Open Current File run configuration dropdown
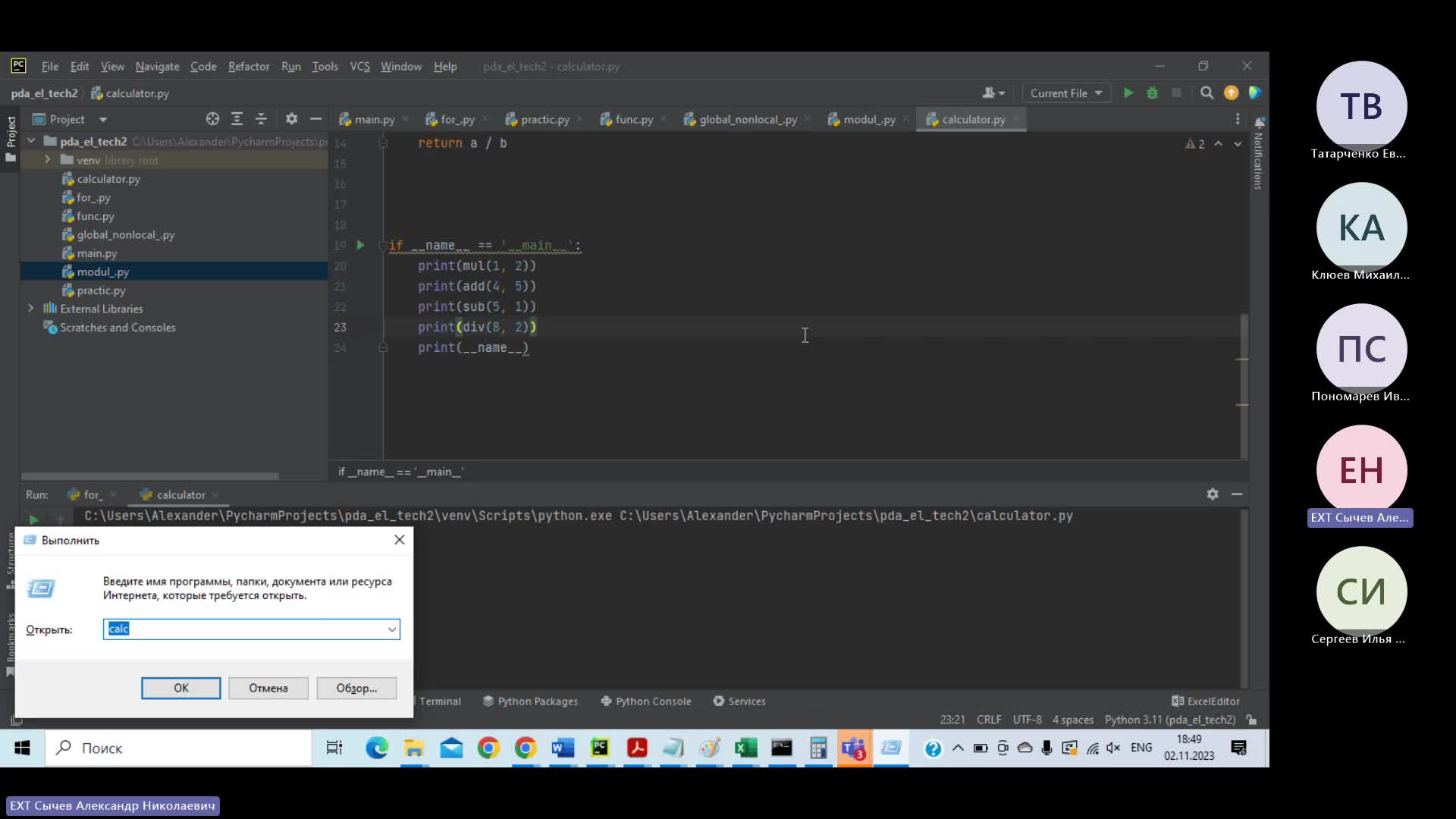 click(1066, 93)
